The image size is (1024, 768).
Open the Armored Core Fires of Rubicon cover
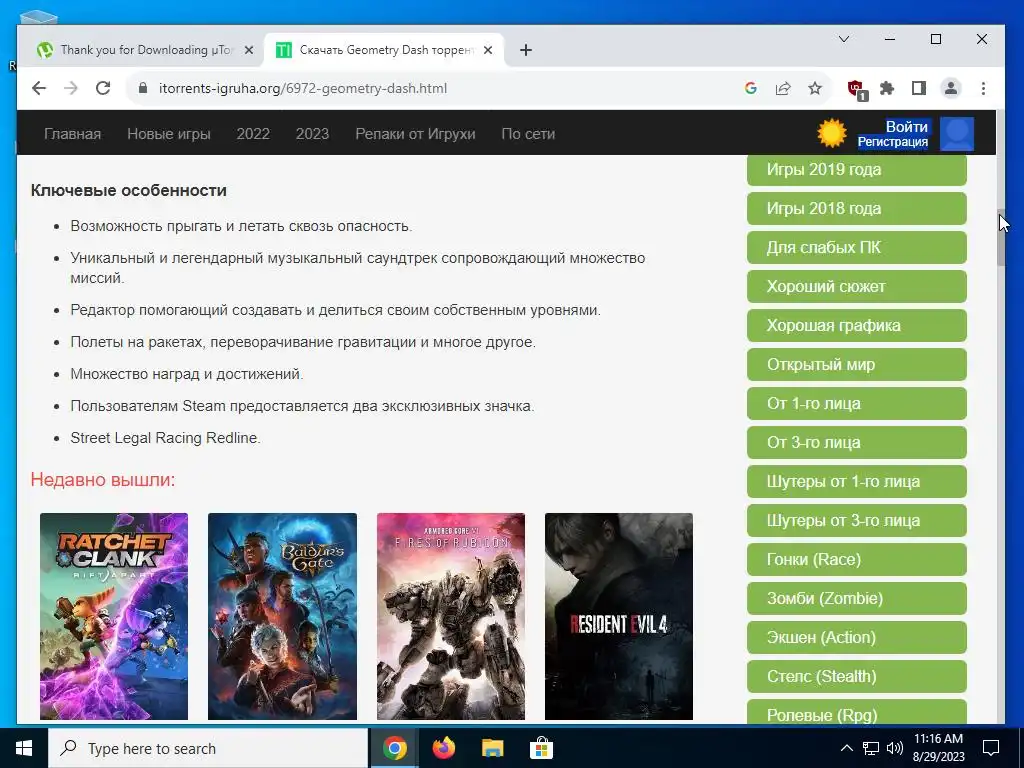coord(451,616)
